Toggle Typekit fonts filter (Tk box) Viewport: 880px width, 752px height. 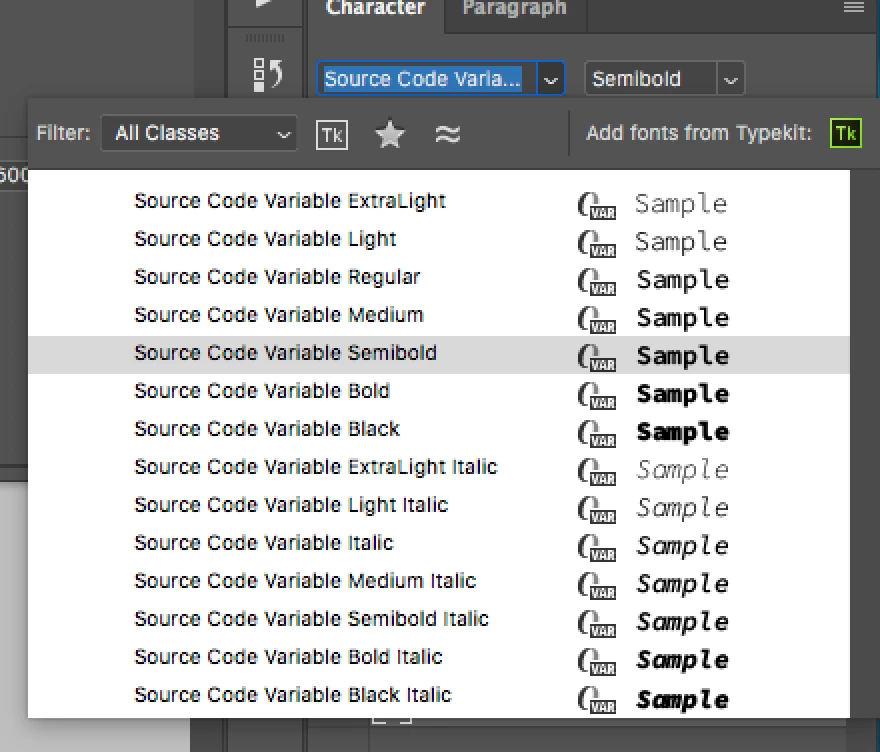332,135
